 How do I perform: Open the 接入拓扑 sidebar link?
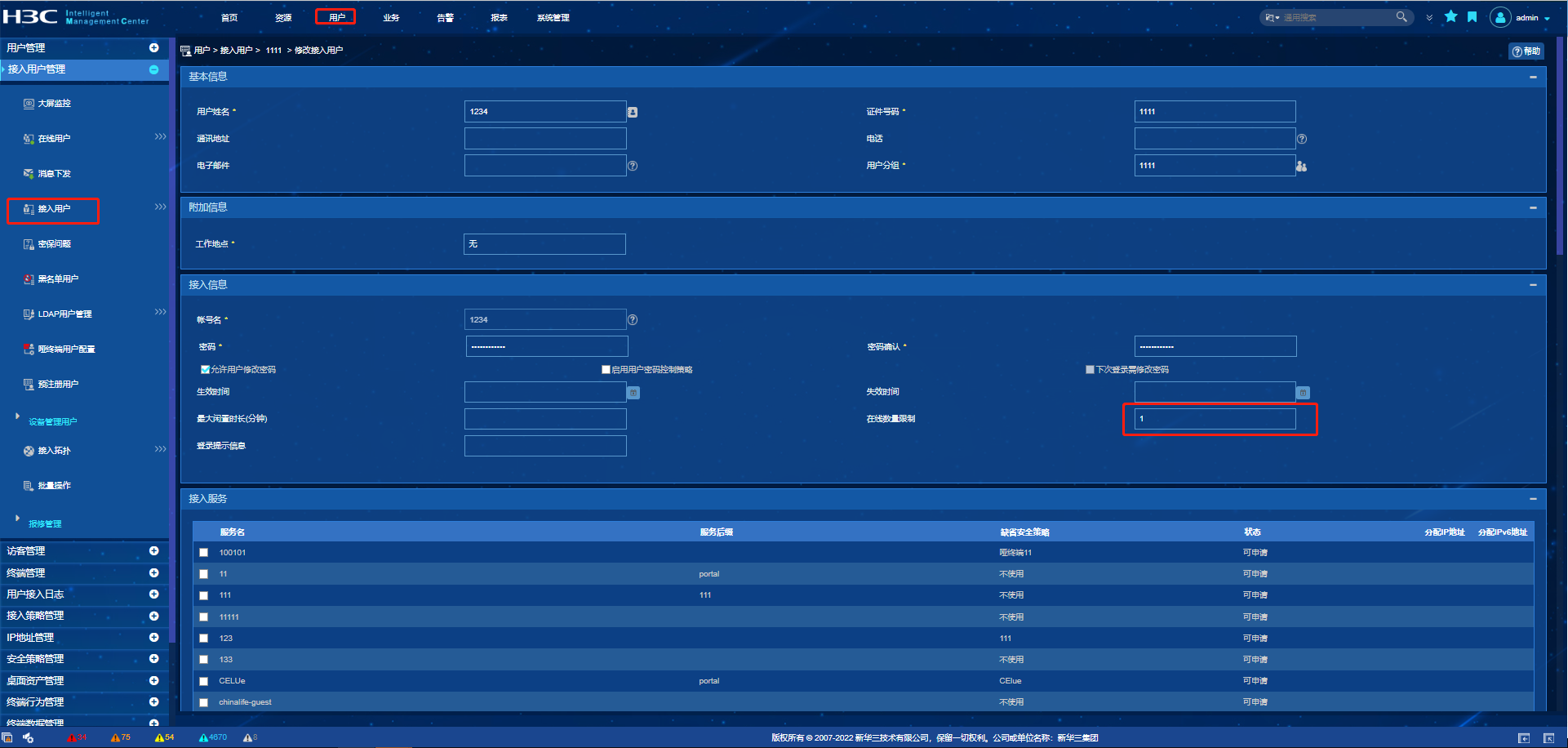54,451
